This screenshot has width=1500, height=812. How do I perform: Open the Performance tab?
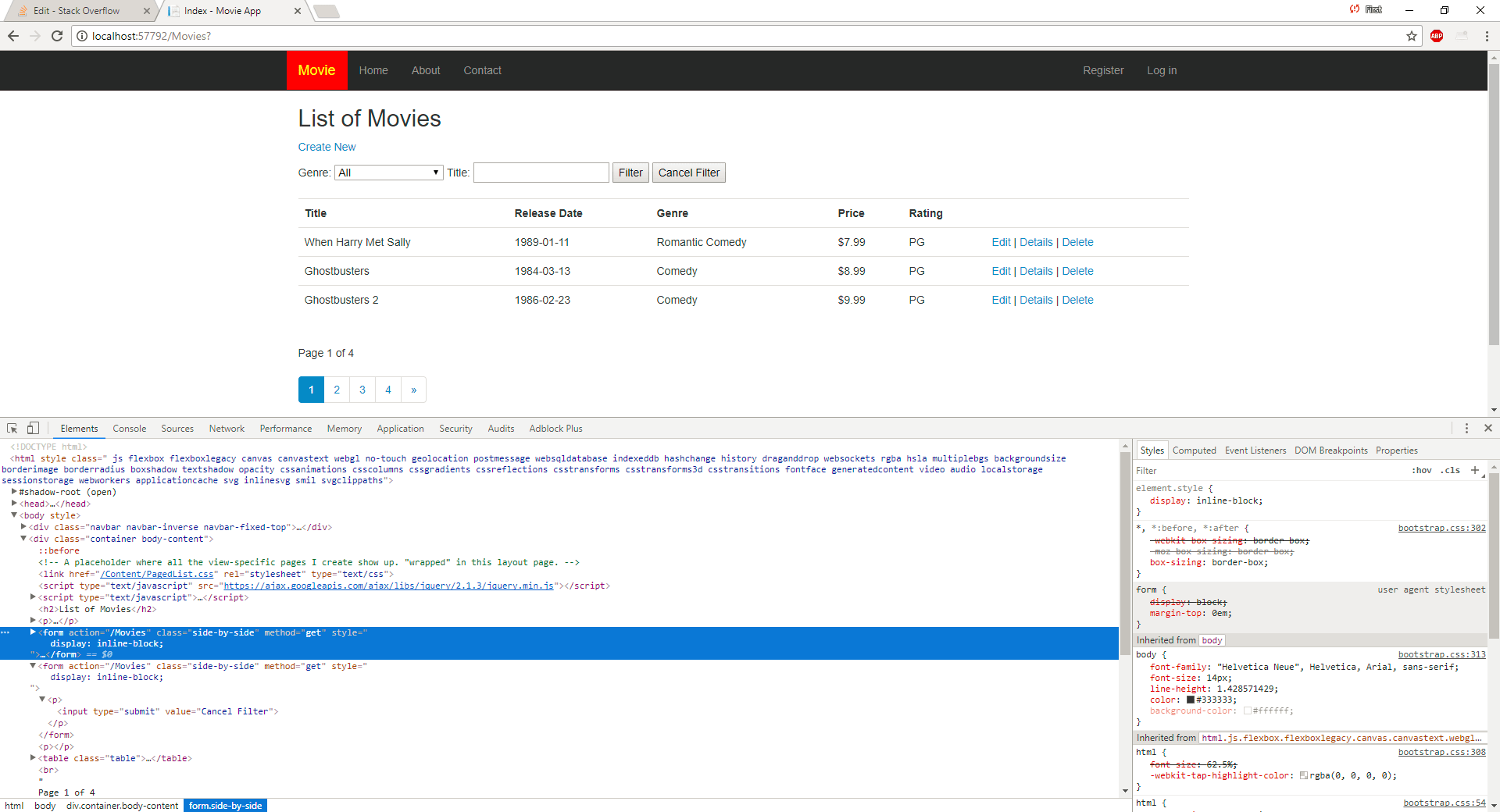[x=286, y=429]
